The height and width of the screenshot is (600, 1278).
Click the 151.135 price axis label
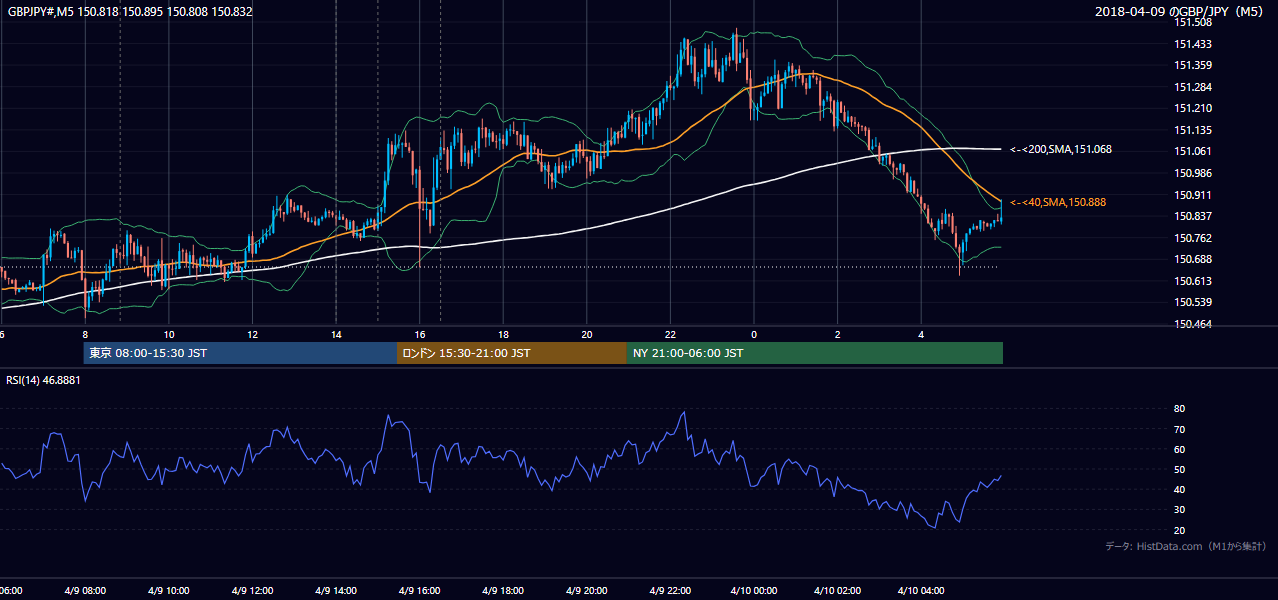pyautogui.click(x=1192, y=130)
